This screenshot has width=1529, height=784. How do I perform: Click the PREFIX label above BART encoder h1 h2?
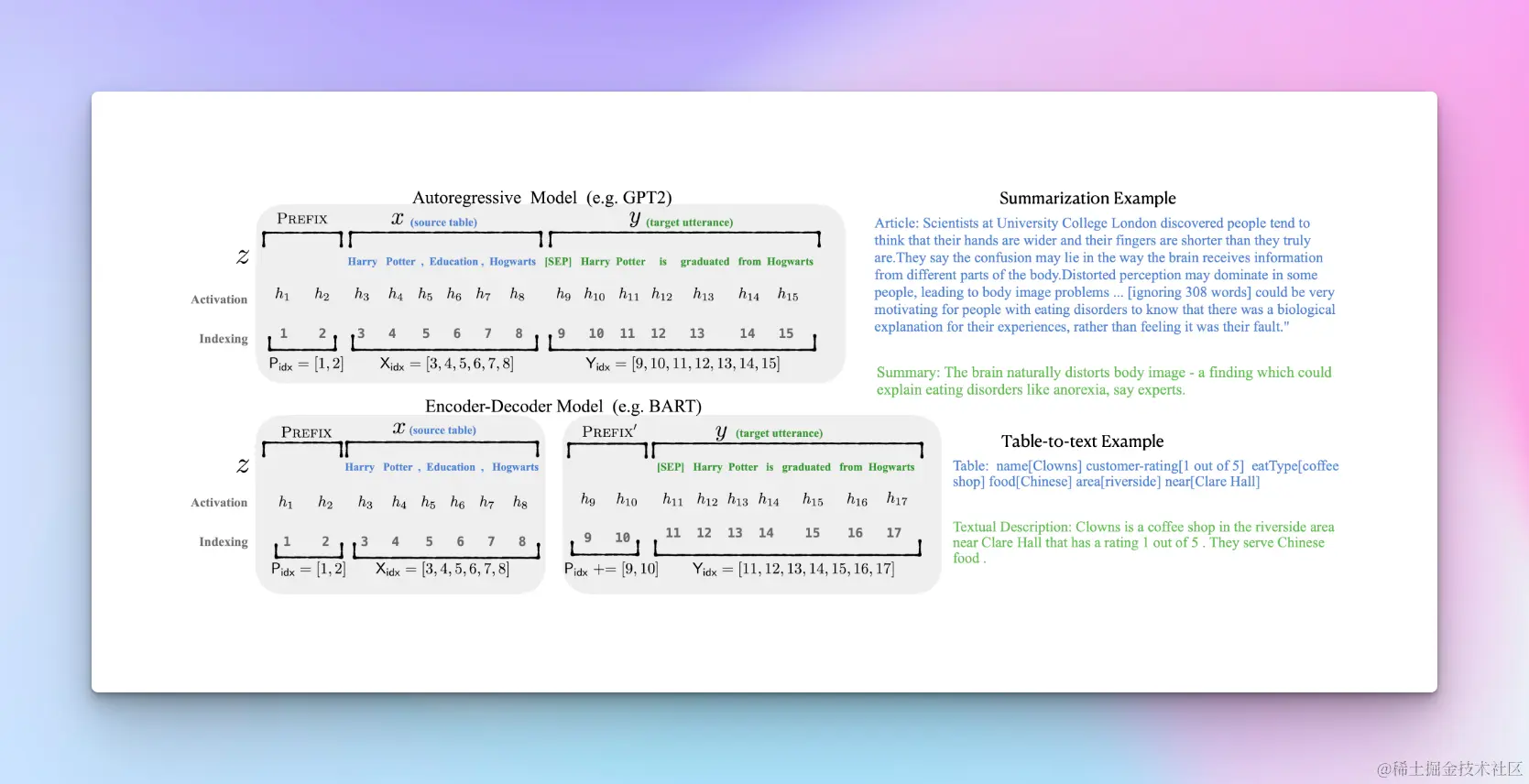tap(306, 432)
